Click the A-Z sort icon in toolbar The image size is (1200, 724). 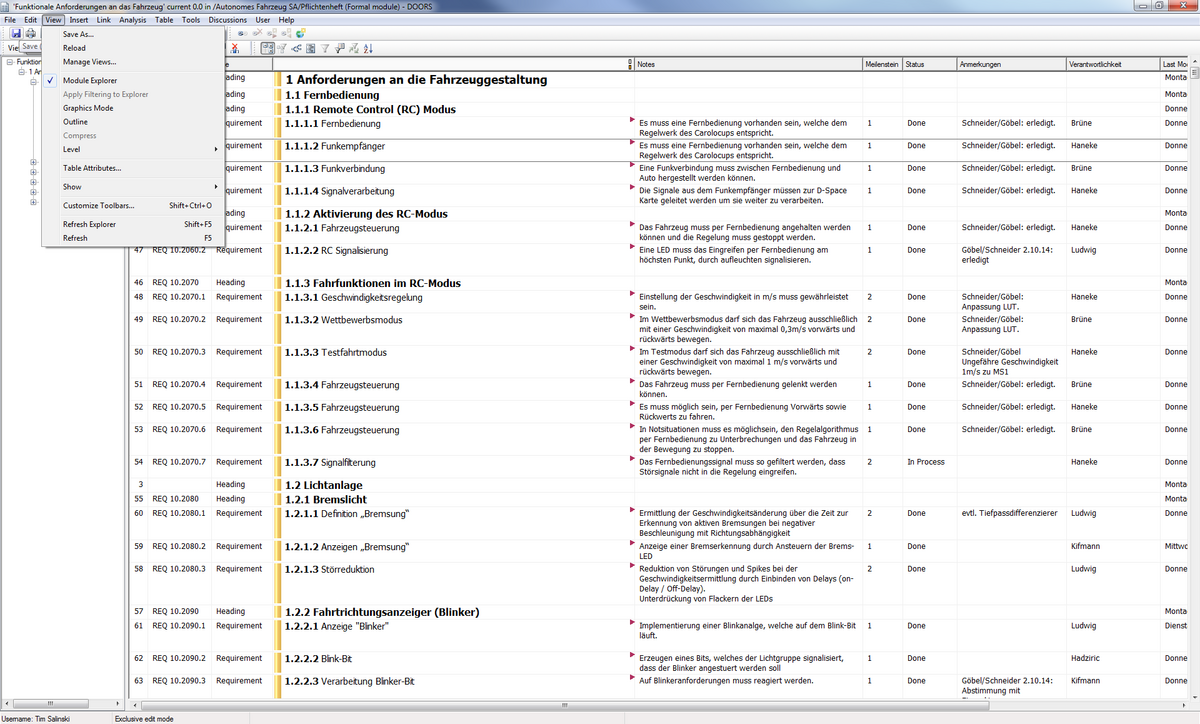coord(368,48)
